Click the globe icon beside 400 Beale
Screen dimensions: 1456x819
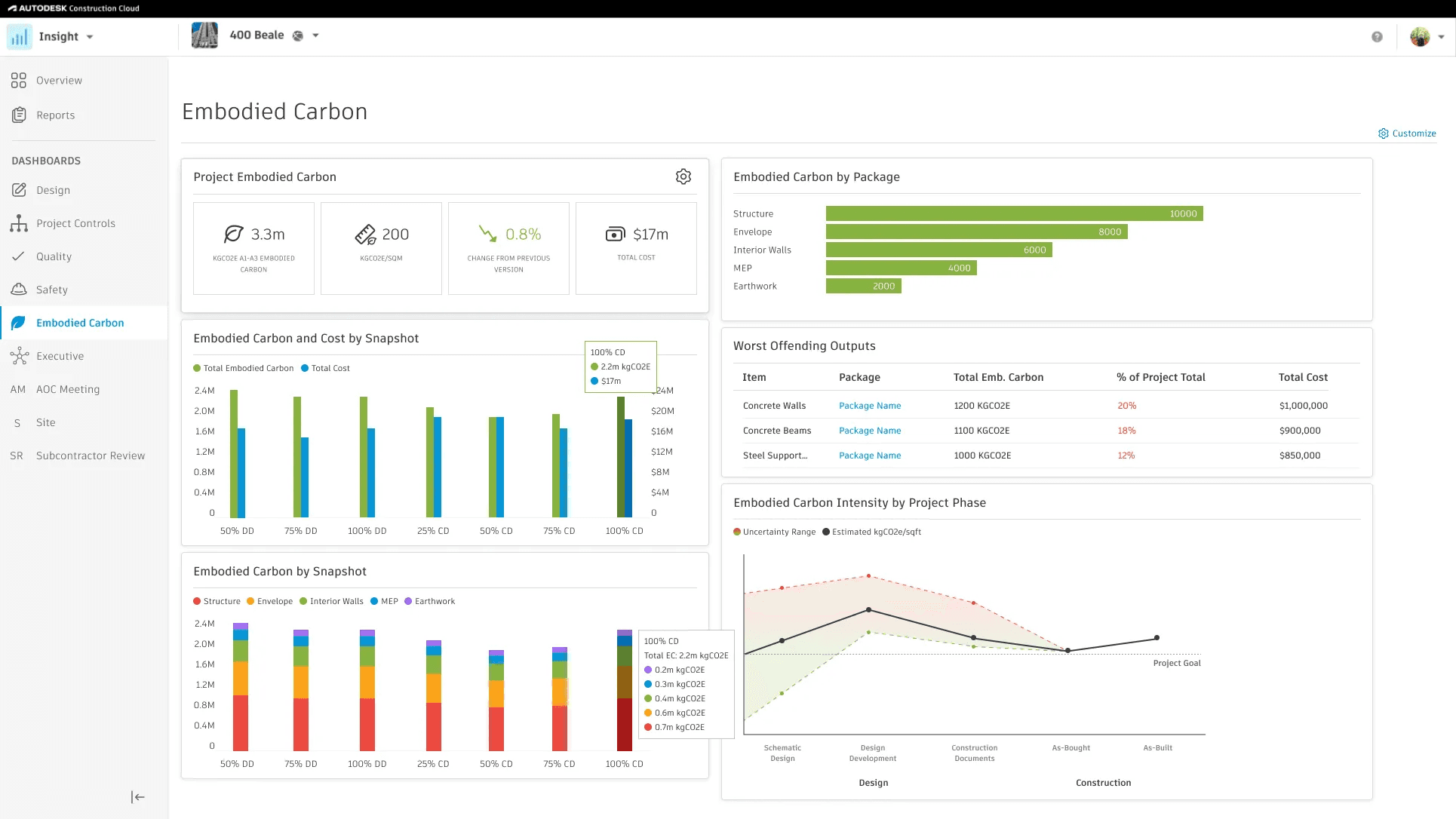coord(298,35)
